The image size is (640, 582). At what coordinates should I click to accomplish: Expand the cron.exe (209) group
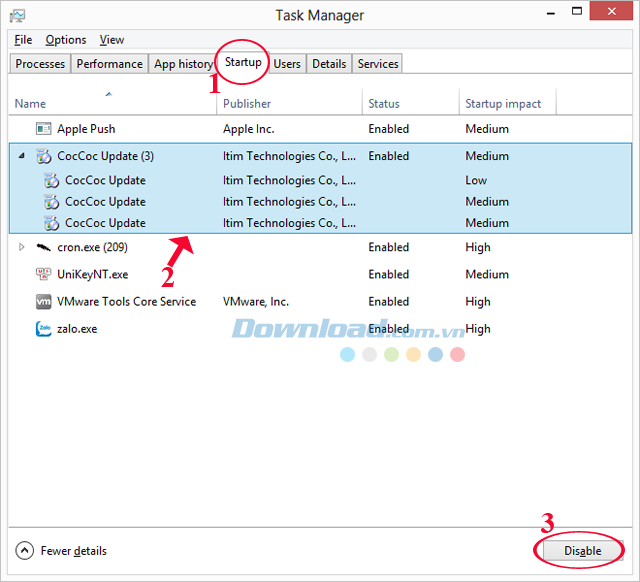pos(22,247)
